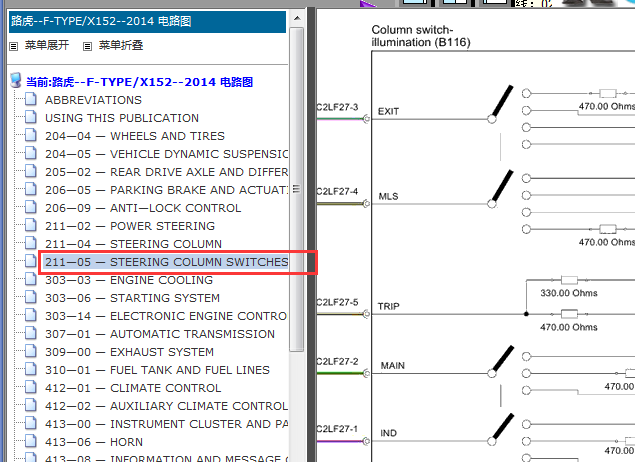Image resolution: width=635 pixels, height=462 pixels.
Task: Click the page icon beside EXHAUST SYSTEM
Action: (31, 351)
